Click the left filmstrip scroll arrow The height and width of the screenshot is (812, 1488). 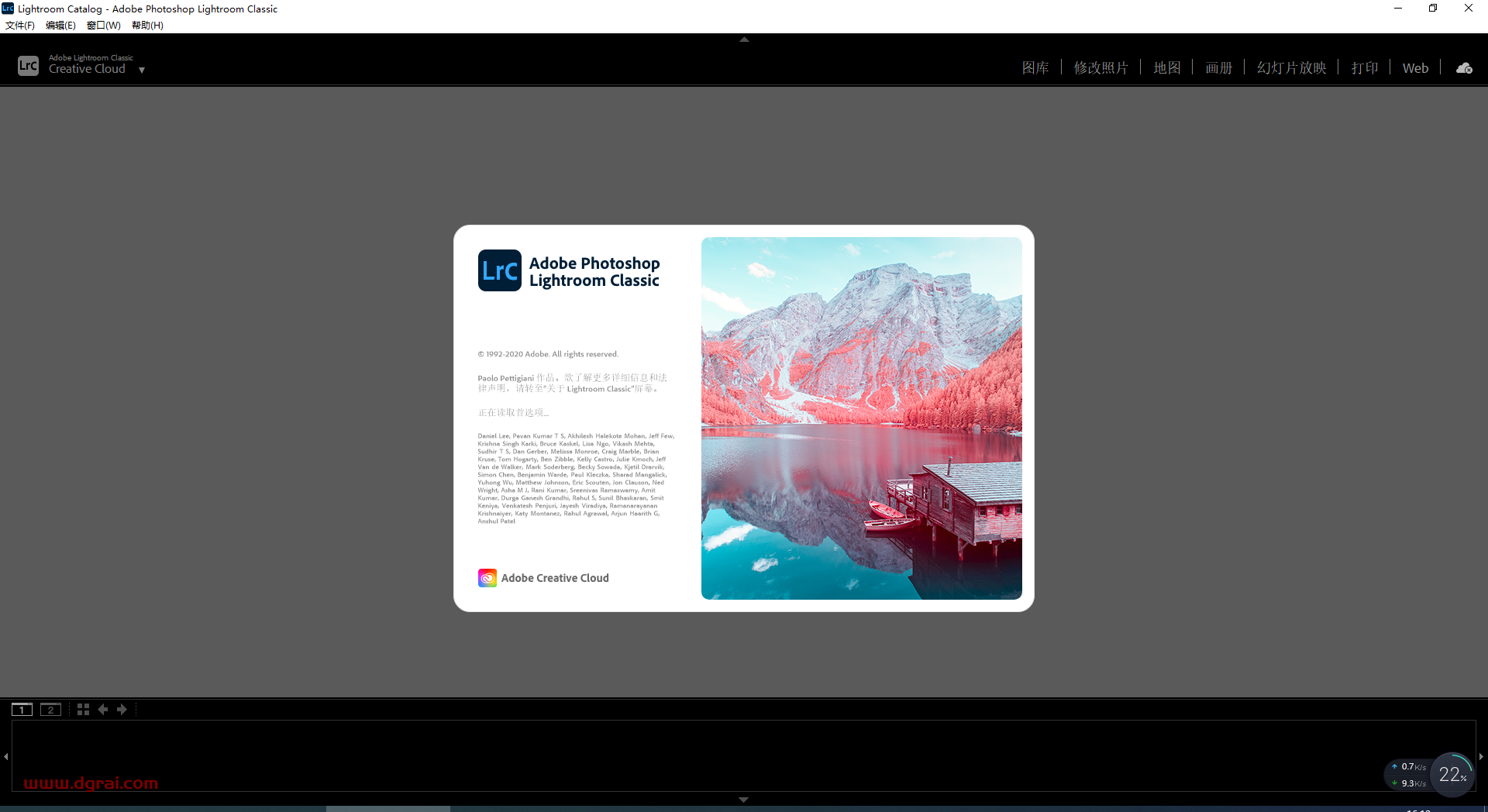5,757
